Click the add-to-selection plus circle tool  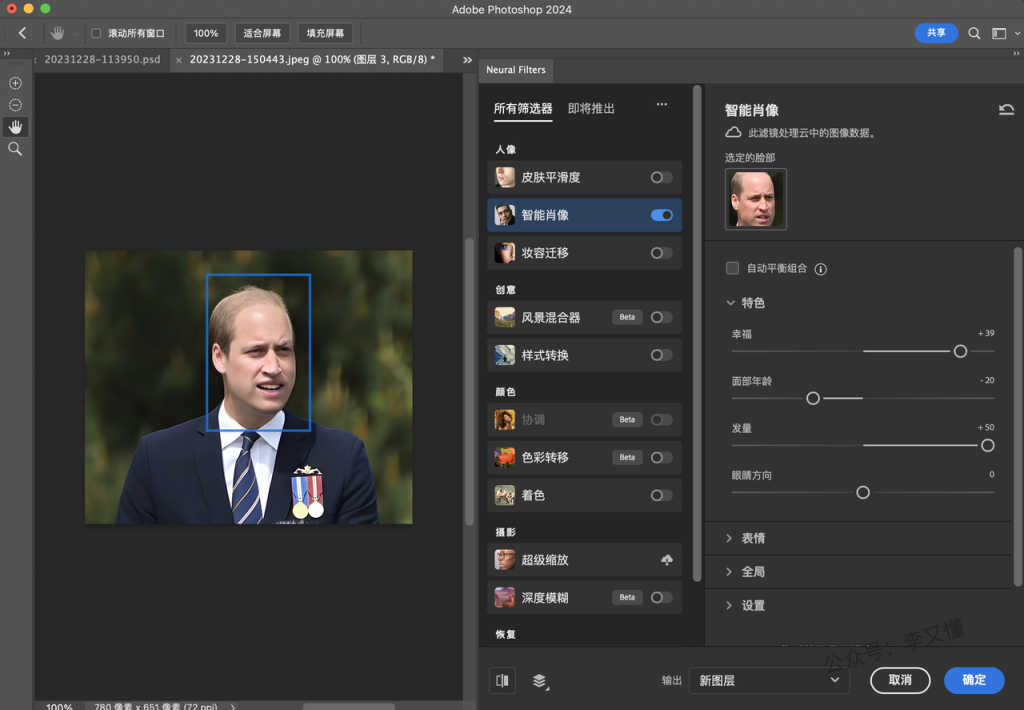pos(15,83)
